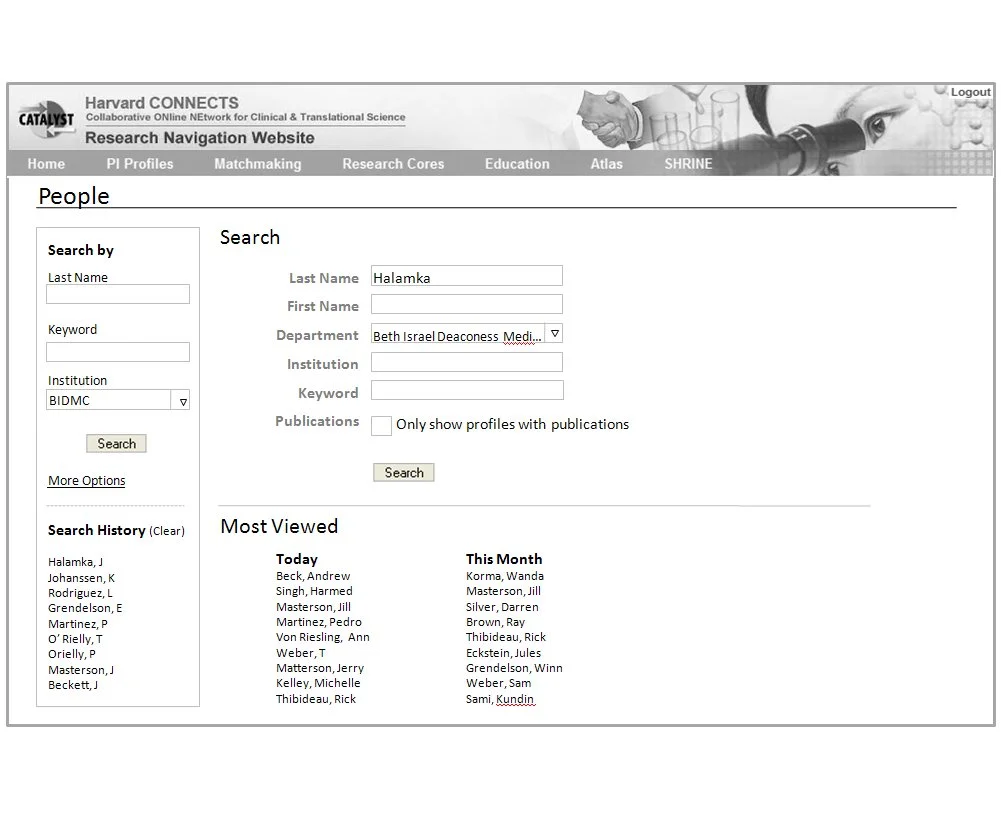Select O' Rielly, T from search history
The width and height of the screenshot is (1001, 839).
[x=75, y=639]
